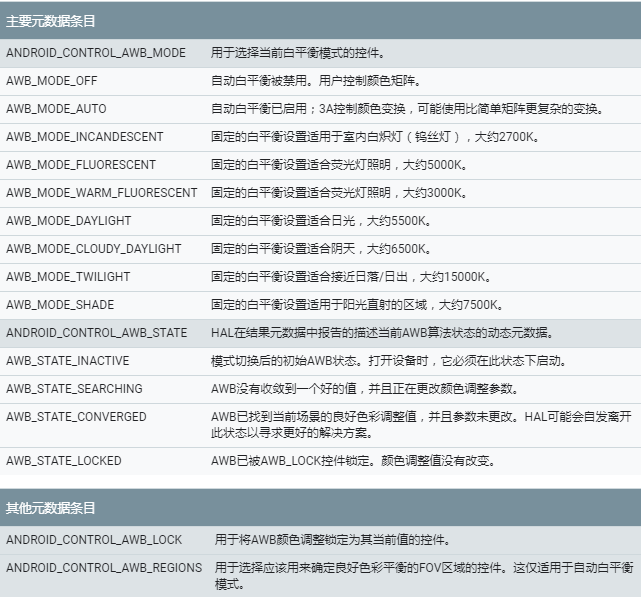Click the description mentioning 大约3000K

tap(339, 193)
